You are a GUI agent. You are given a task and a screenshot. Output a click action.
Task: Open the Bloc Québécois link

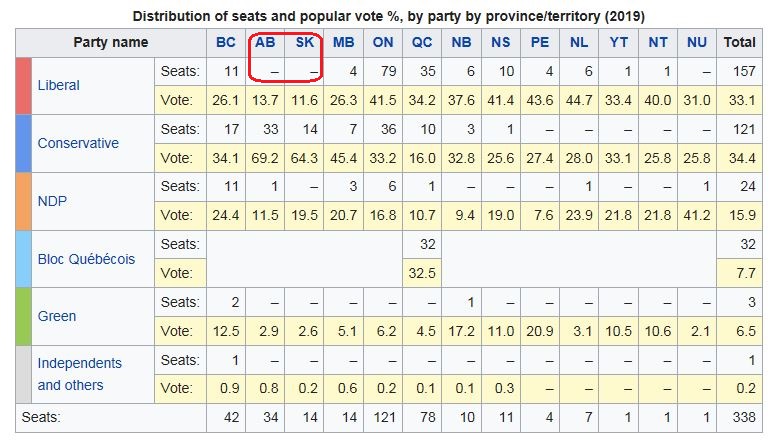[85, 259]
